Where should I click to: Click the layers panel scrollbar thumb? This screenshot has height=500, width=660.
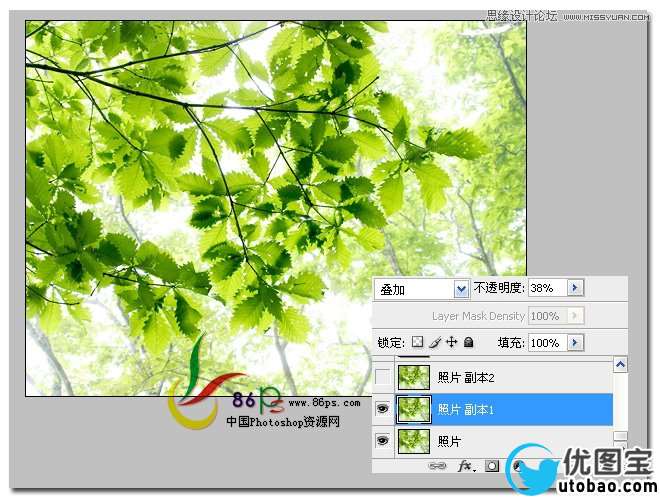pos(620,436)
